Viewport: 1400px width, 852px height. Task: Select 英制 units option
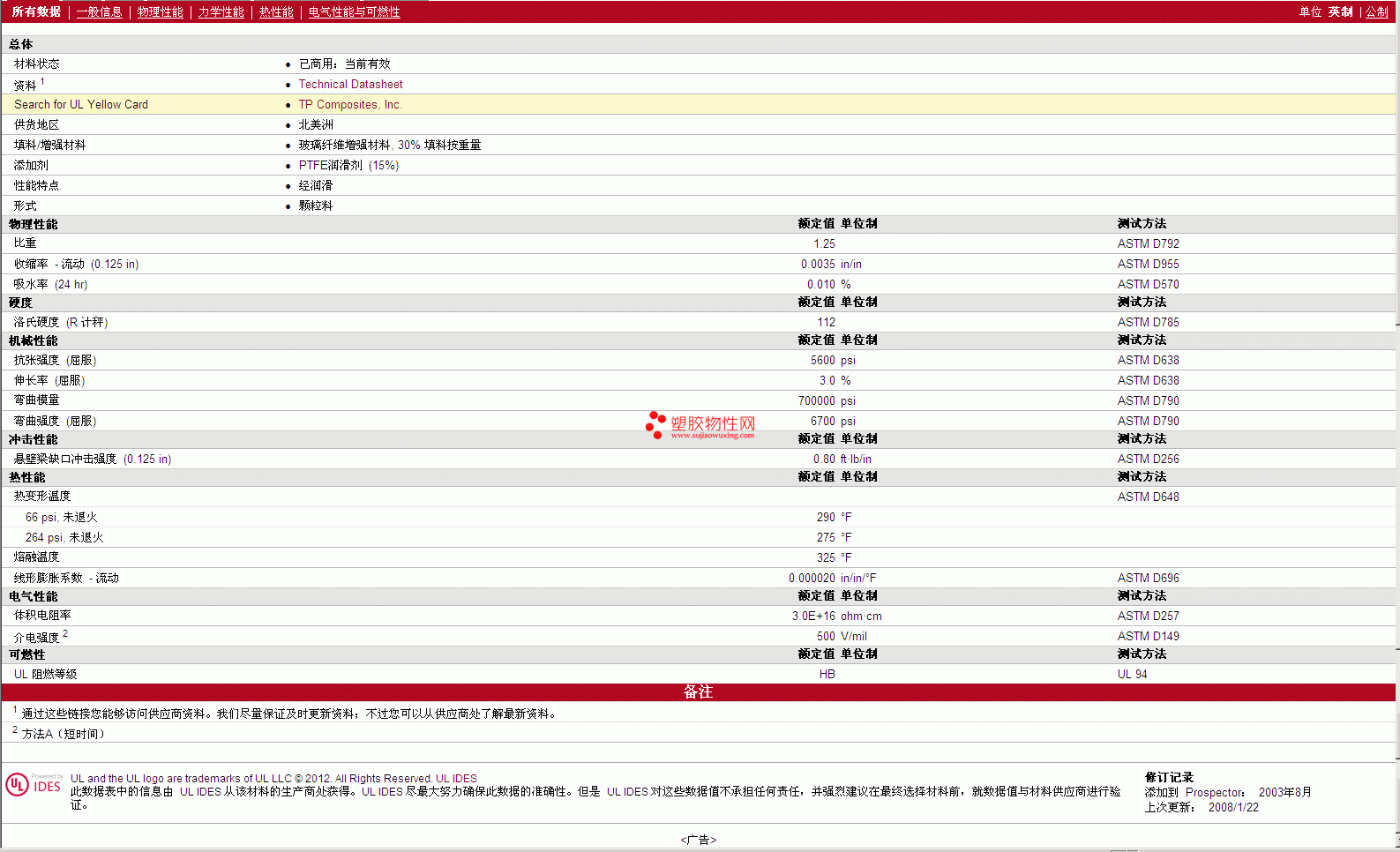pyautogui.click(x=1341, y=11)
